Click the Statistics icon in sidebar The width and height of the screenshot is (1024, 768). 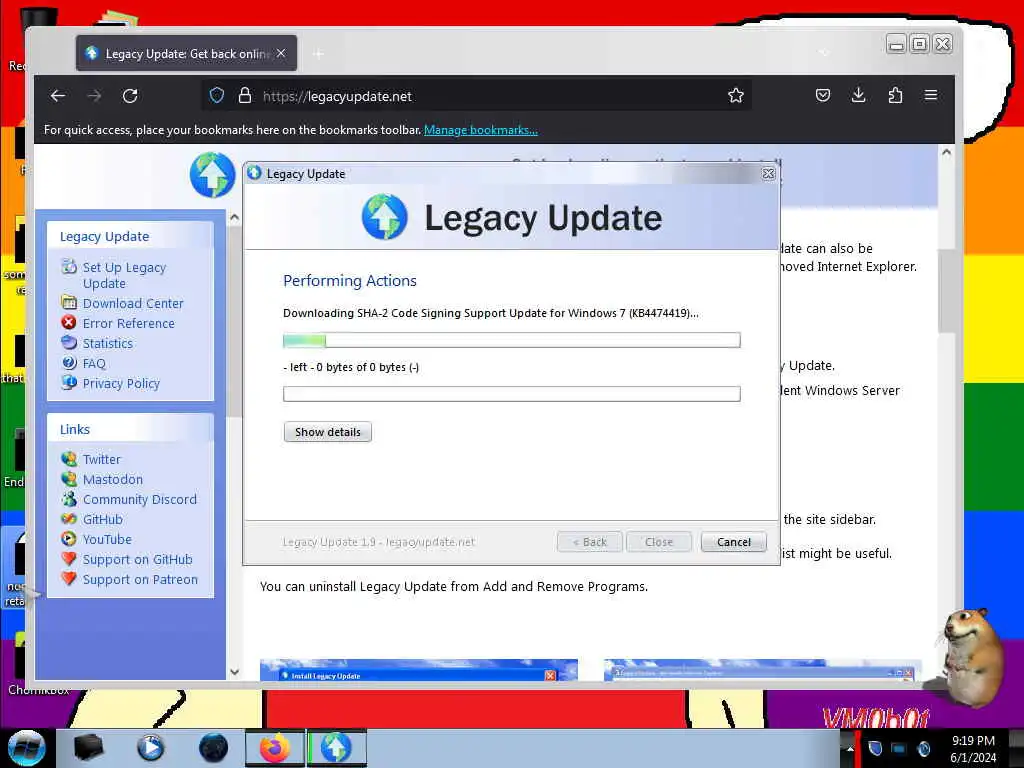(x=69, y=342)
